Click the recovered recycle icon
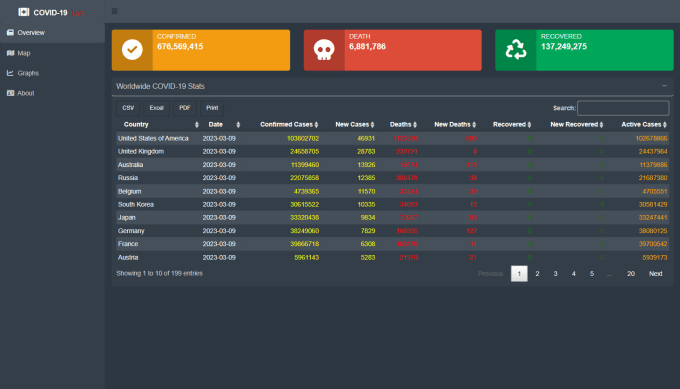The height and width of the screenshot is (389, 680). [516, 49]
